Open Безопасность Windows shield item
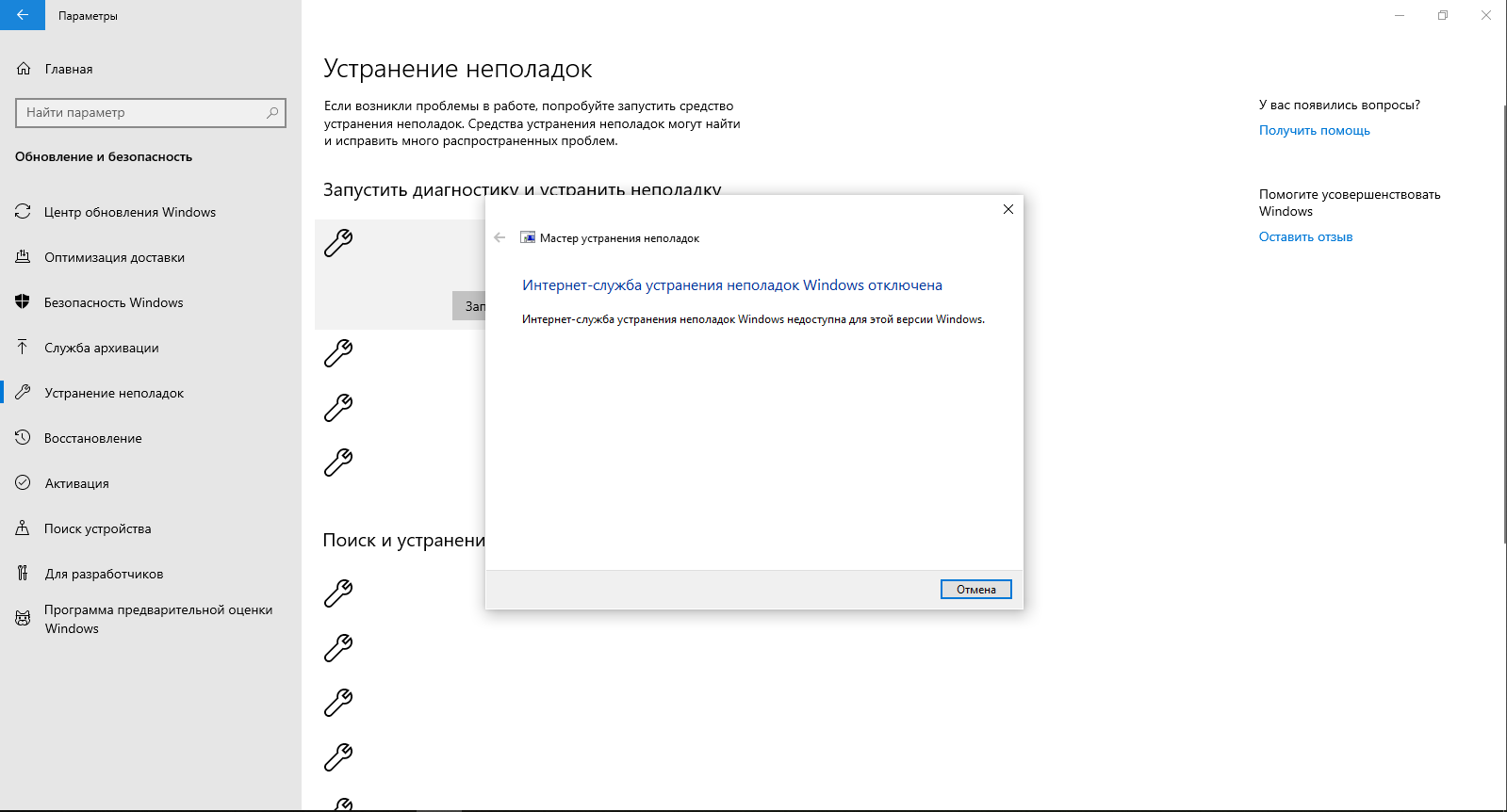This screenshot has height=812, width=1507. tap(151, 302)
